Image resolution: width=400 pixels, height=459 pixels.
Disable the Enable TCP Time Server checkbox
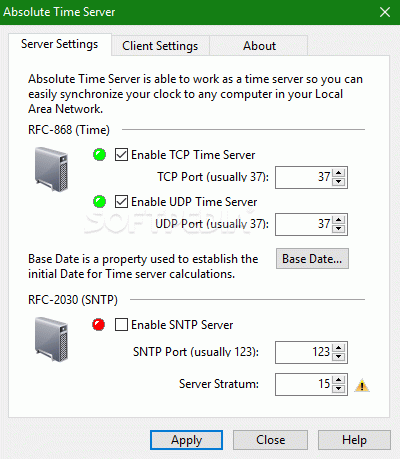pyautogui.click(x=121, y=155)
